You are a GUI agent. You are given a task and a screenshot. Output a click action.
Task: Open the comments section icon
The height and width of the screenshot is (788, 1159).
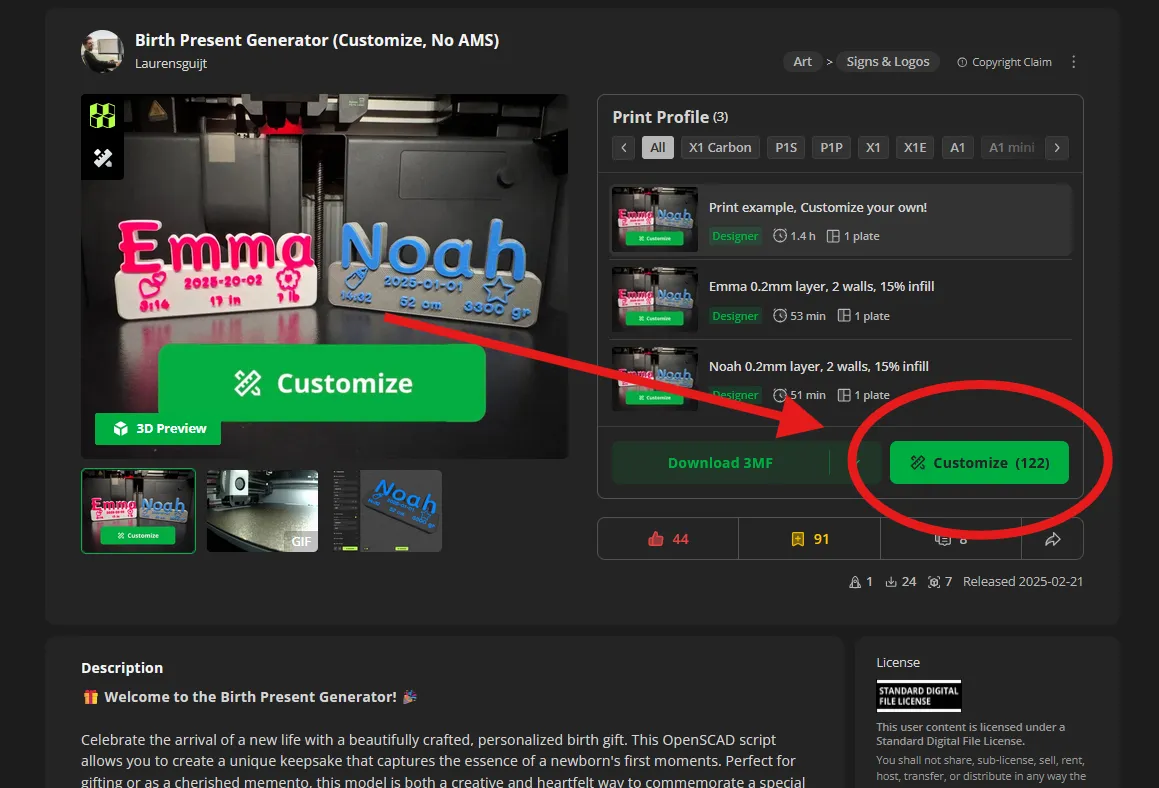coord(941,539)
